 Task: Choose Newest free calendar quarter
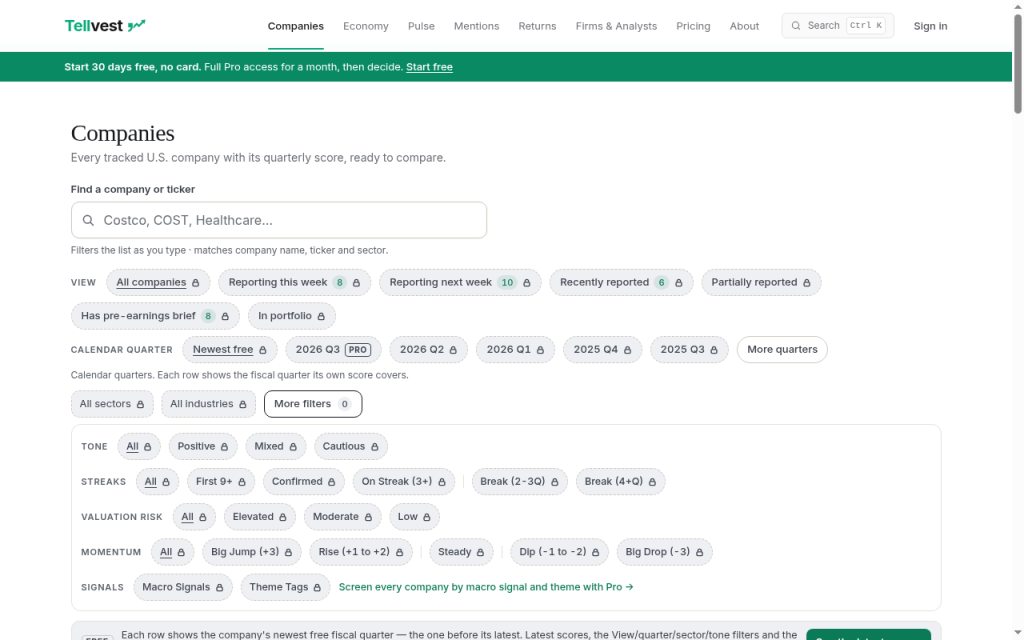point(230,349)
